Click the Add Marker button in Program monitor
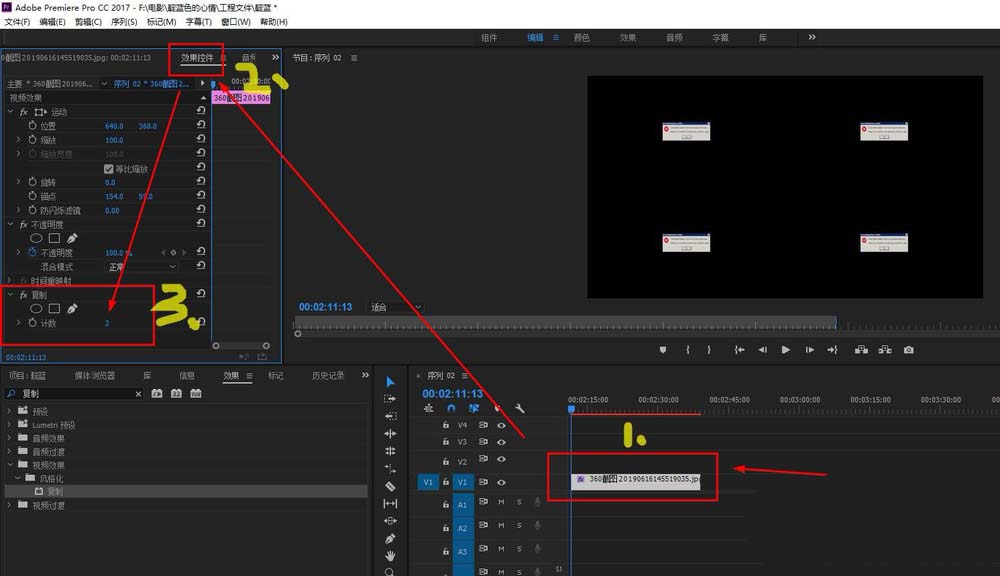The image size is (1000, 576). coord(662,350)
